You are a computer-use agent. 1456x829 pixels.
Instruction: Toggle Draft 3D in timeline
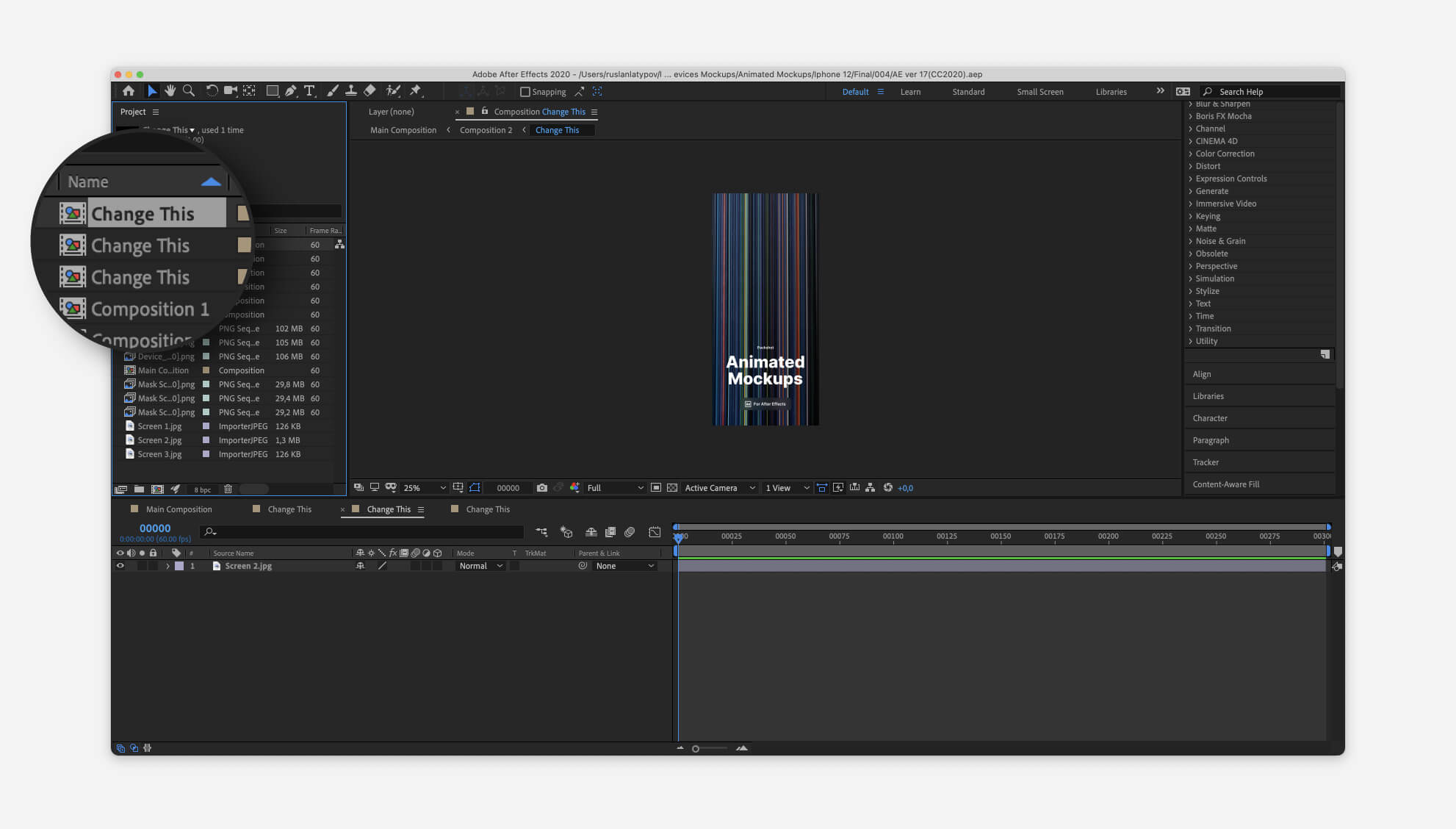566,532
